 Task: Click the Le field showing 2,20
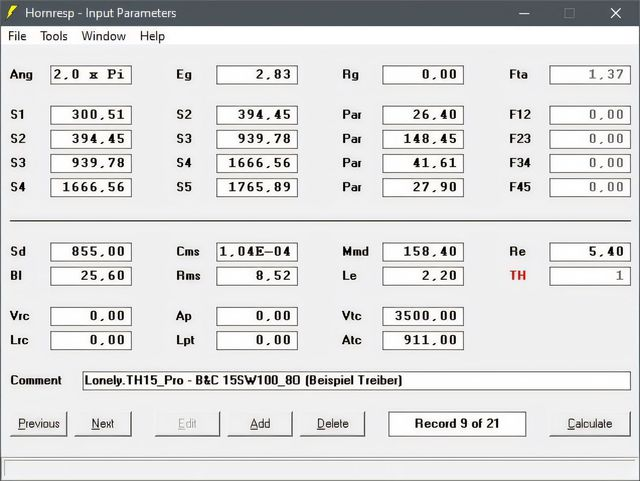coord(423,276)
